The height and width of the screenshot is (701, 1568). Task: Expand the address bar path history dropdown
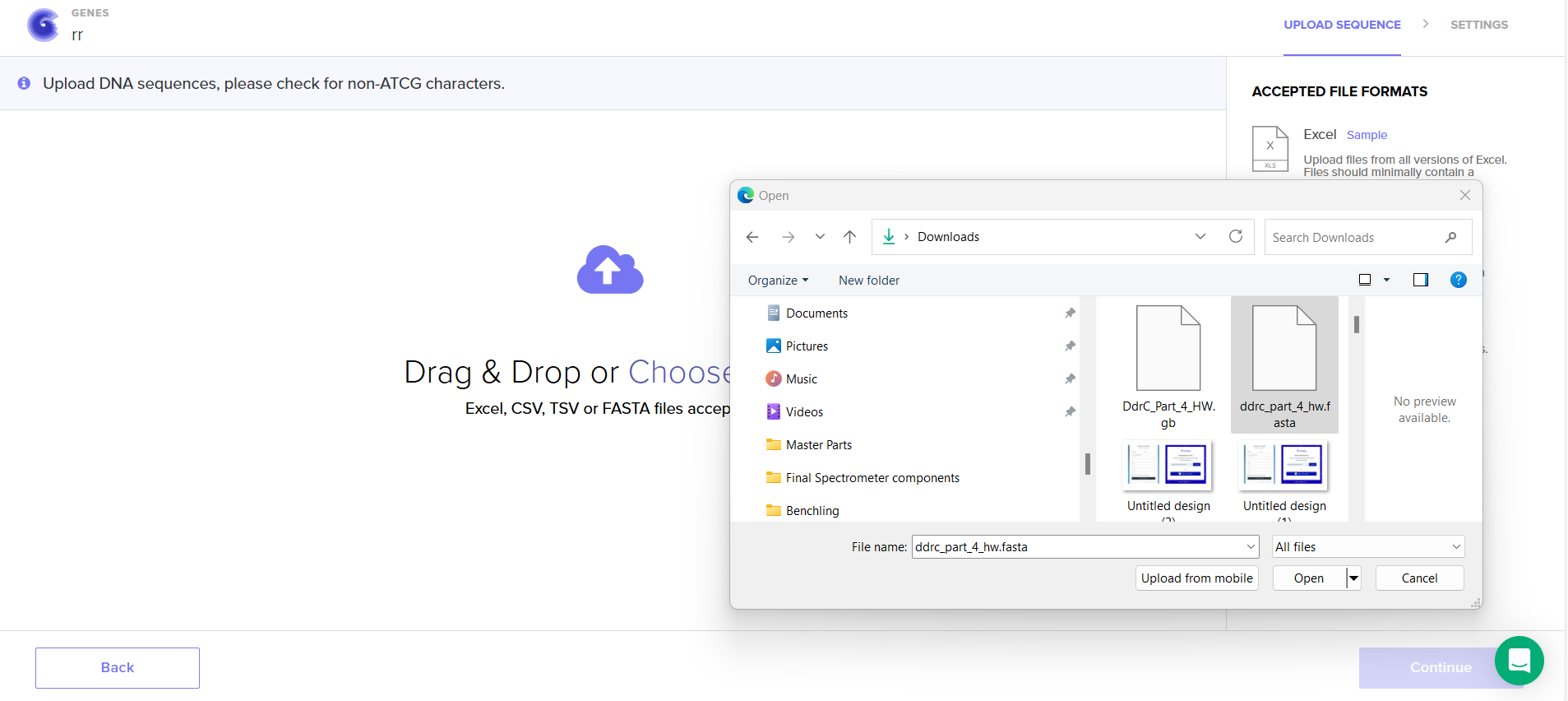click(x=1200, y=237)
